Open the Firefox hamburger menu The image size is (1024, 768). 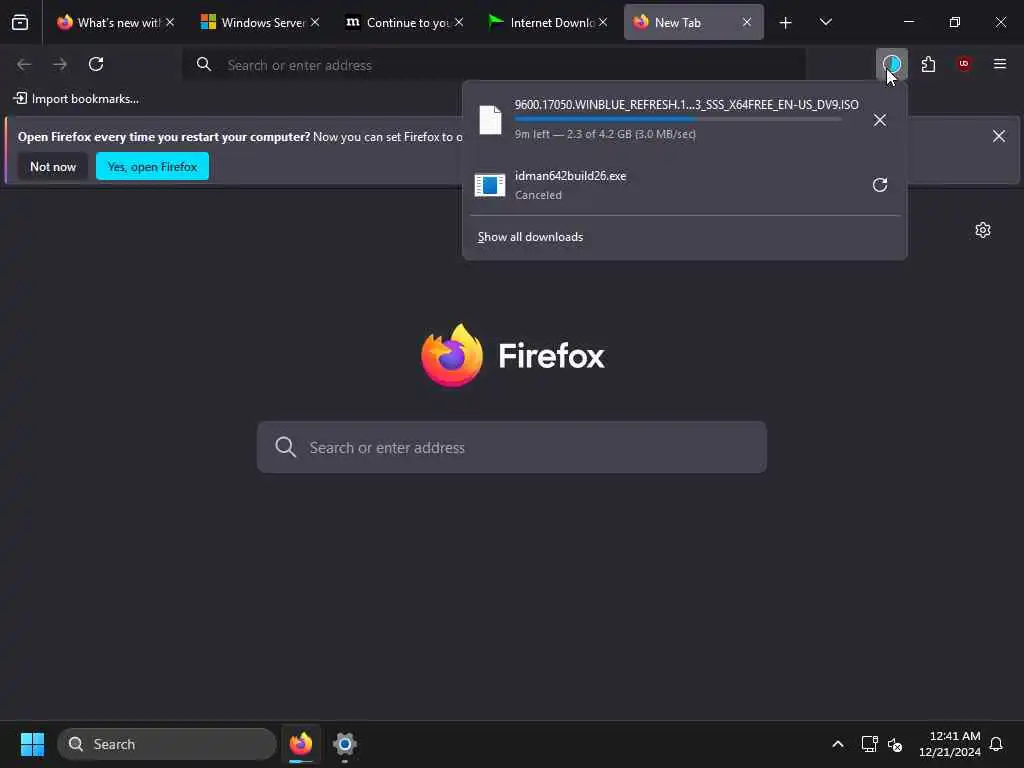[x=1000, y=64]
